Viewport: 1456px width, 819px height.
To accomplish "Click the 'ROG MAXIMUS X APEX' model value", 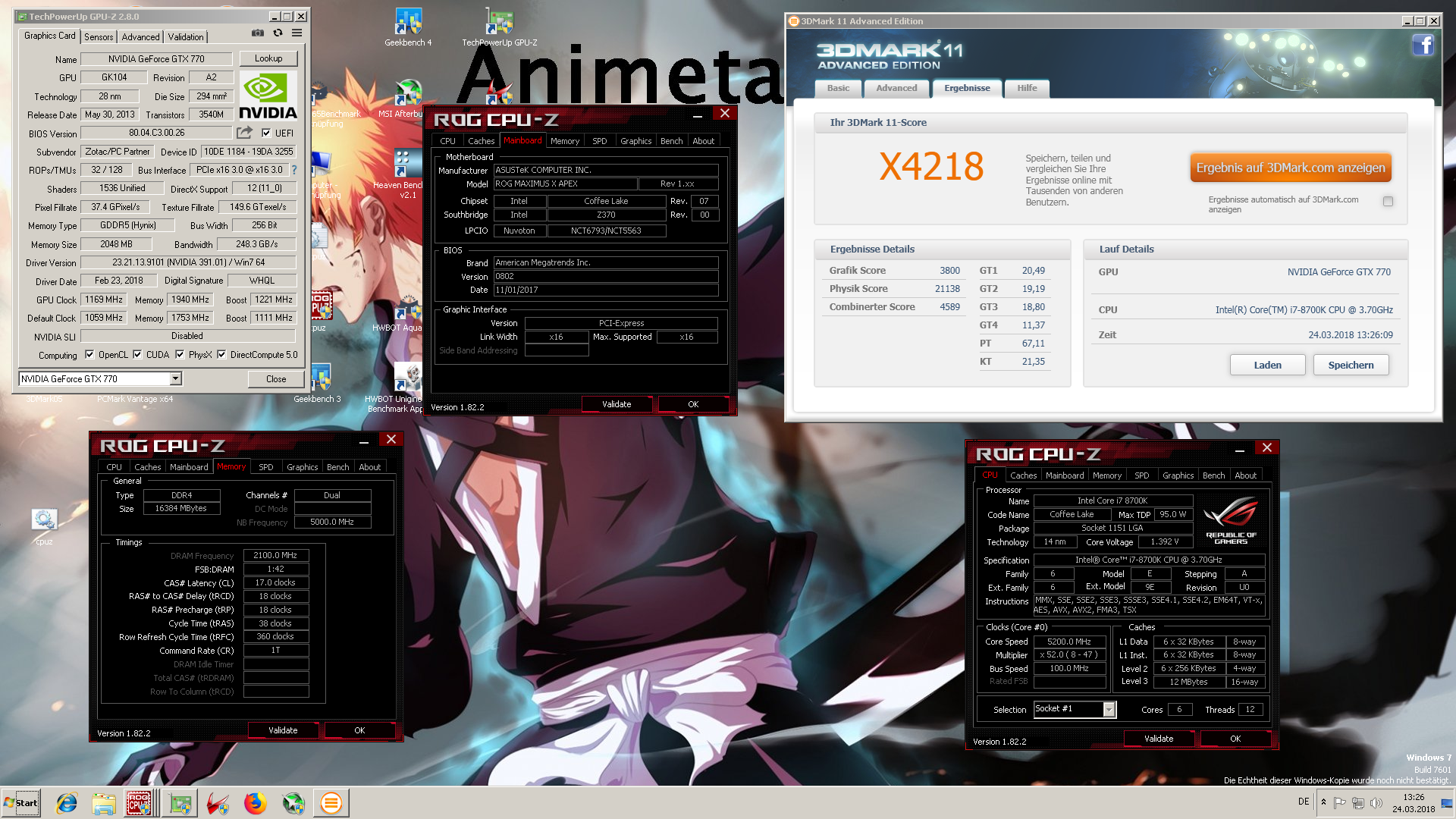I will coord(565,184).
